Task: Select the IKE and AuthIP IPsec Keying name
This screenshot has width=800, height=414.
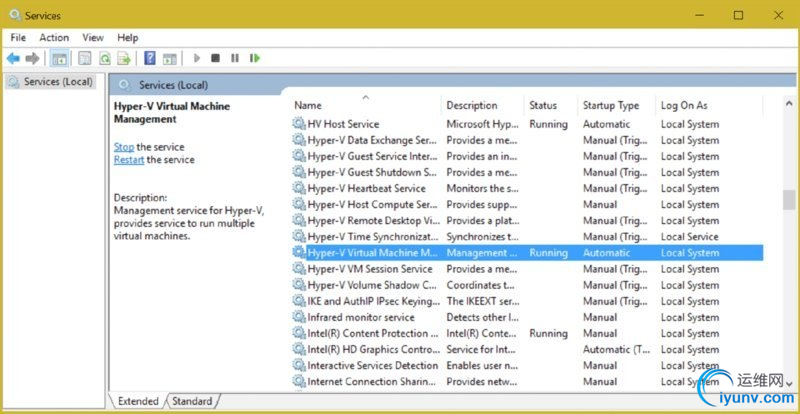Action: (373, 301)
